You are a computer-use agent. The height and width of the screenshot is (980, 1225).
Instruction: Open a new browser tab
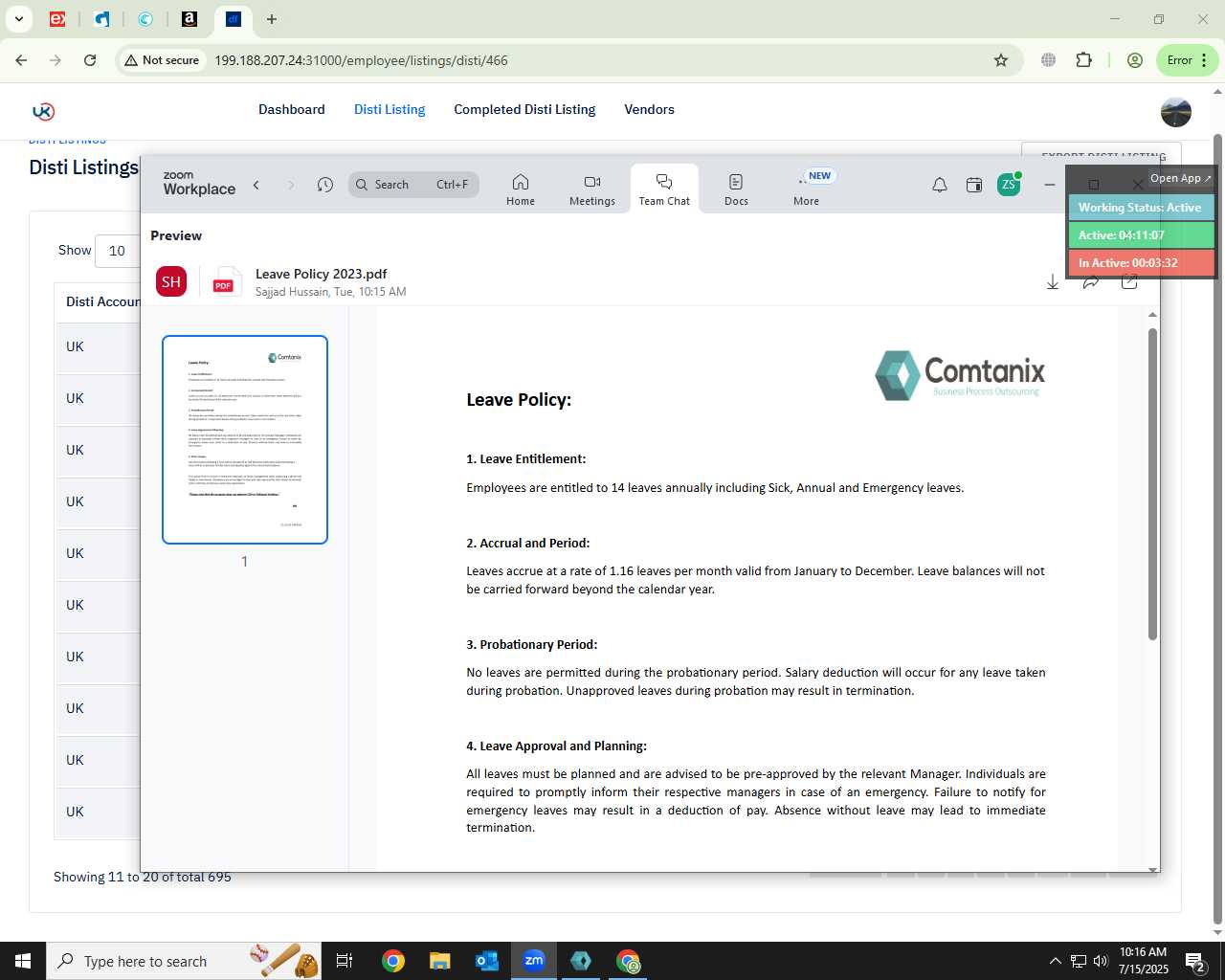[272, 19]
